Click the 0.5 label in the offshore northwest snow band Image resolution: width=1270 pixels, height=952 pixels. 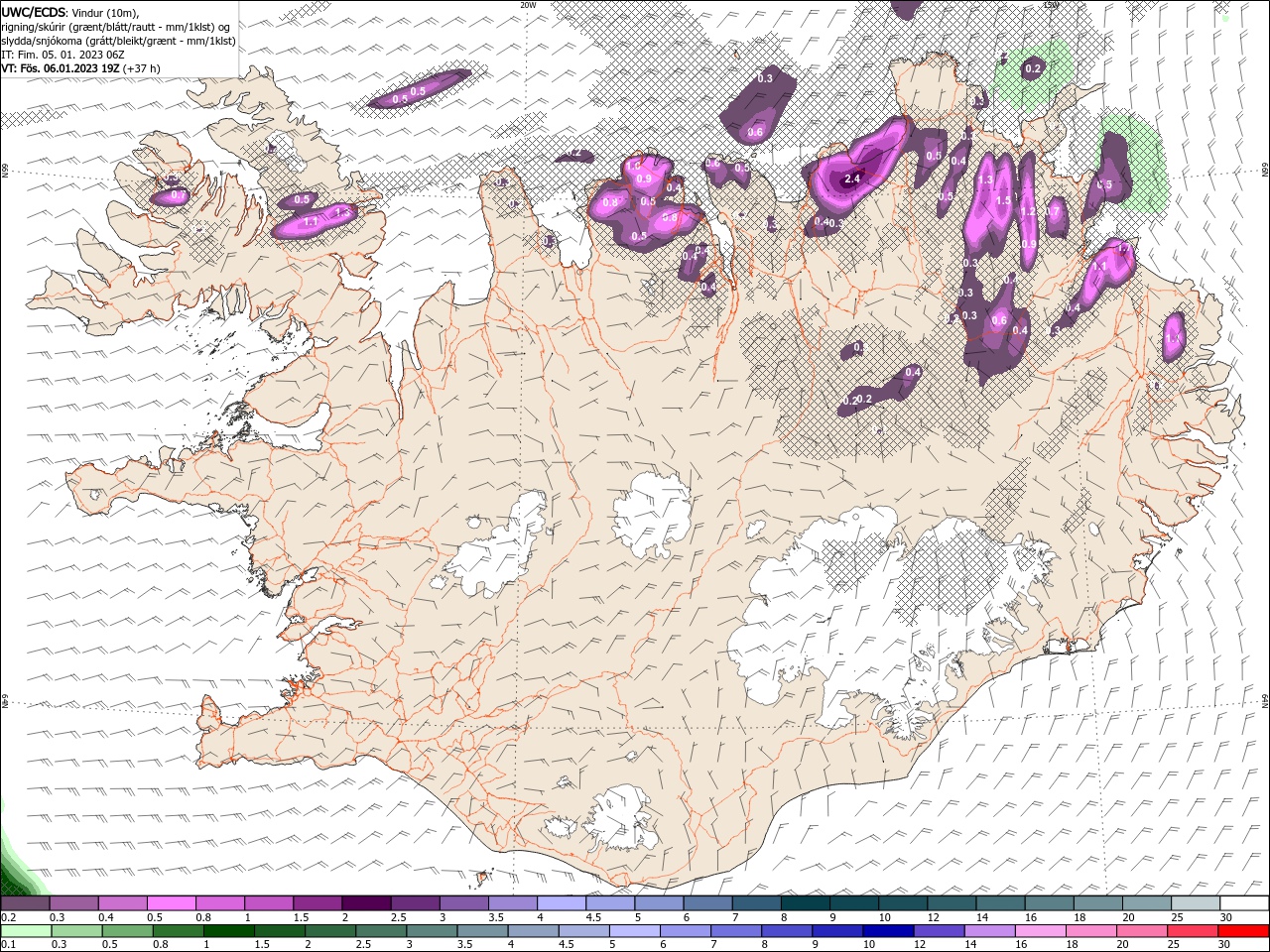coord(418,91)
